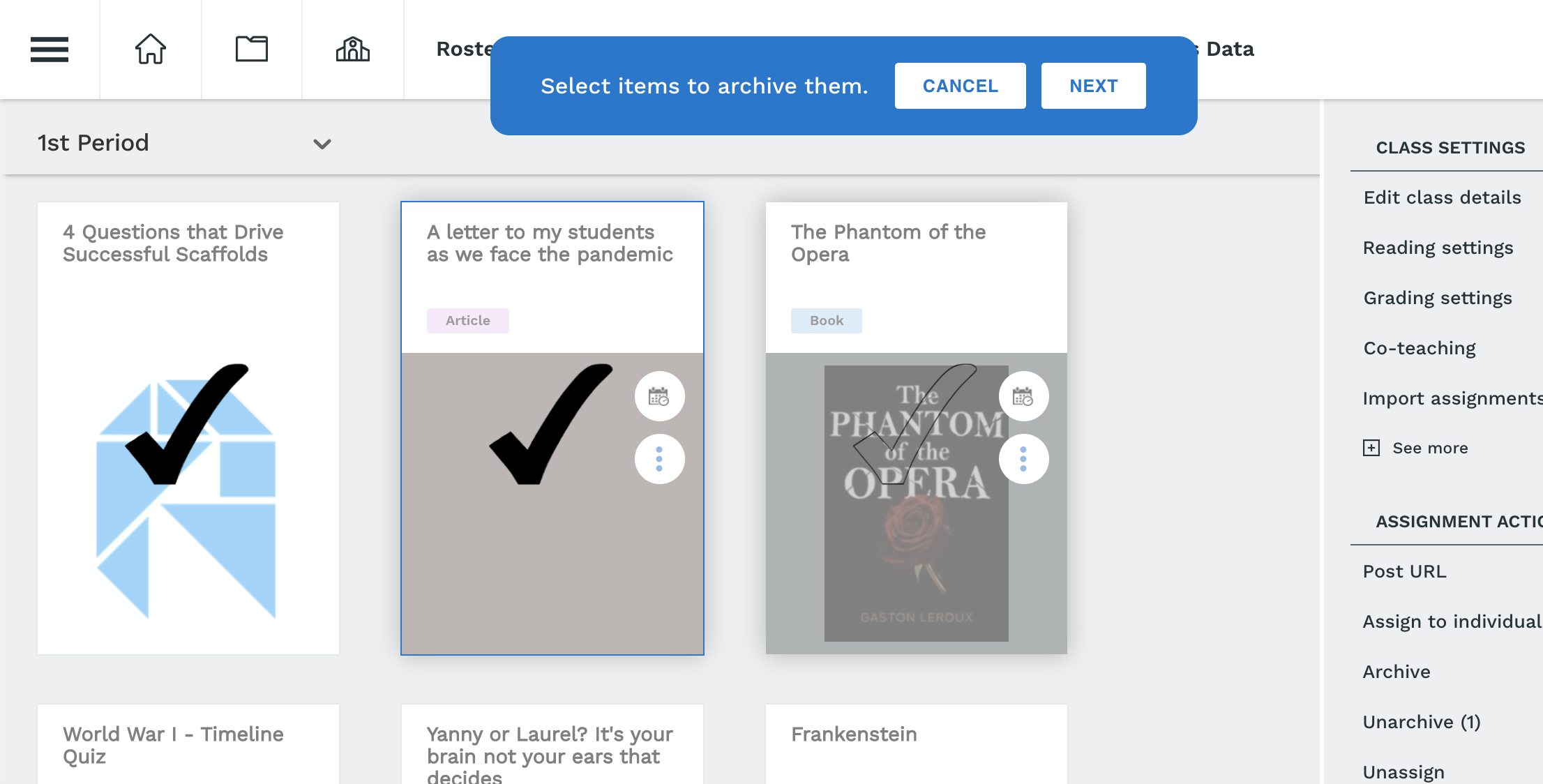Click NEXT to proceed with archiving
This screenshot has width=1543, height=784.
pos(1094,86)
